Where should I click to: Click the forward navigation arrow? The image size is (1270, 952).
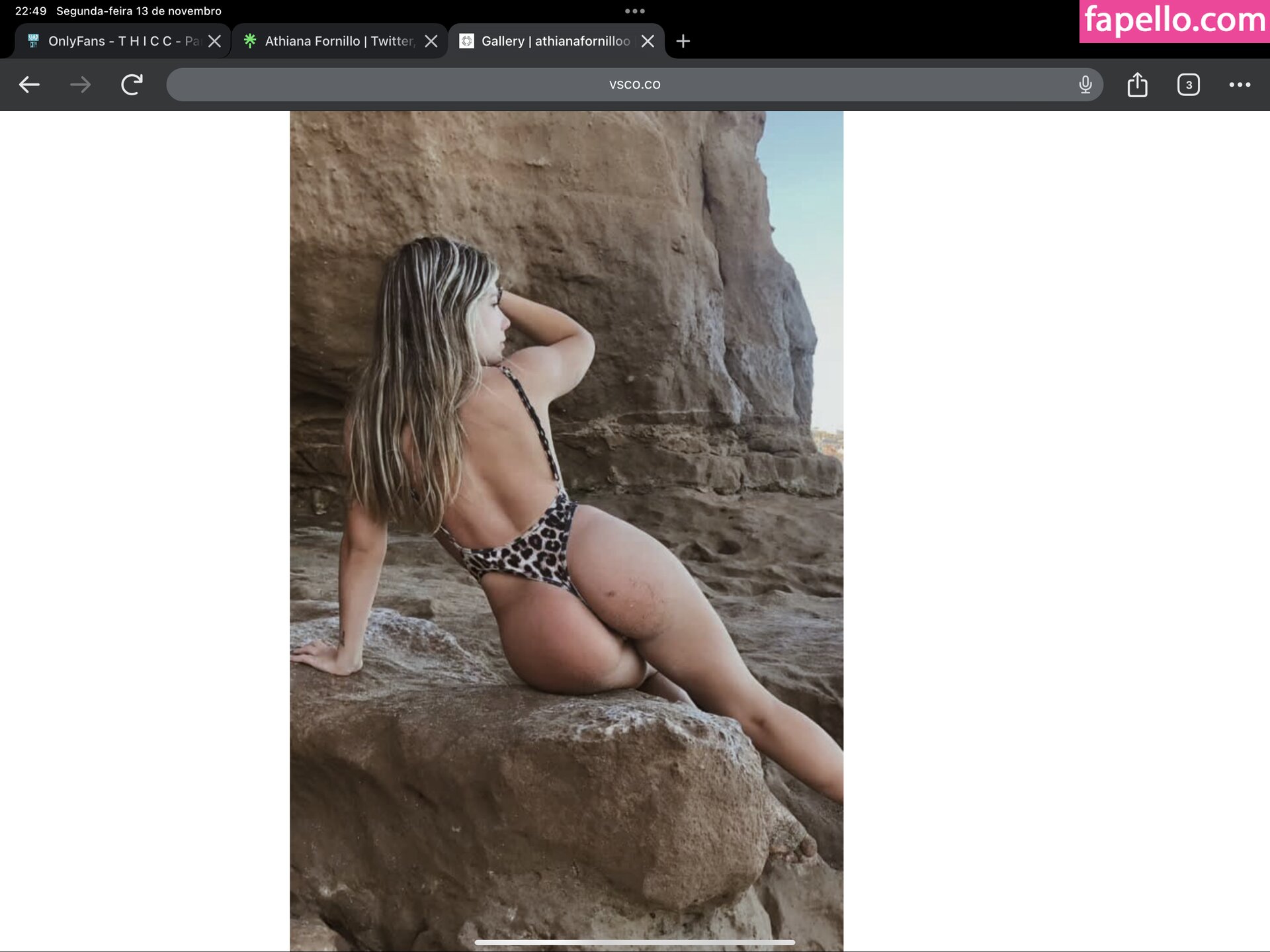(80, 85)
